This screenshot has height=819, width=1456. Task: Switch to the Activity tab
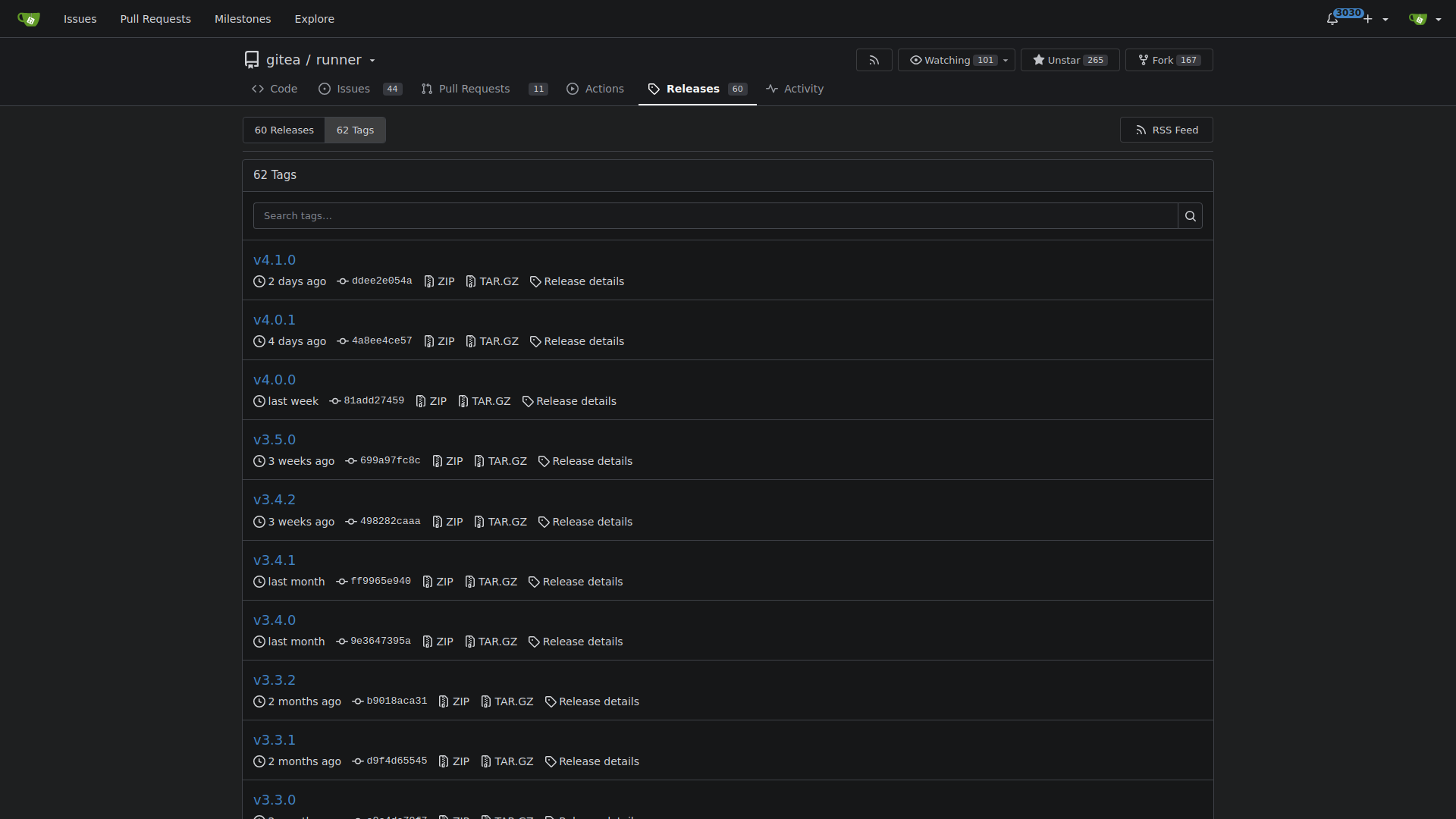795,89
